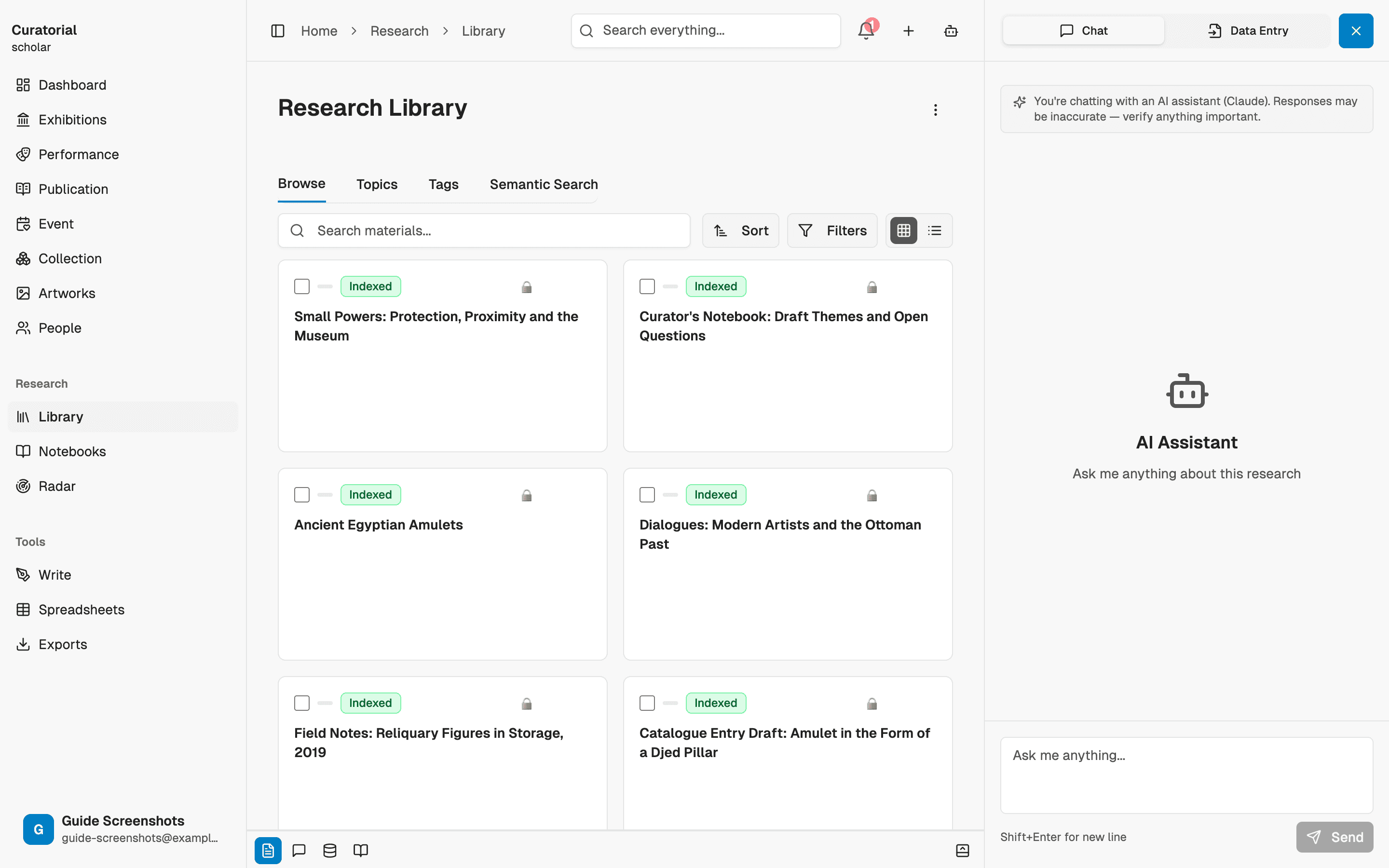The width and height of the screenshot is (1389, 868).
Task: Click lock icon on Catalogue Entry Draft card
Action: click(872, 704)
